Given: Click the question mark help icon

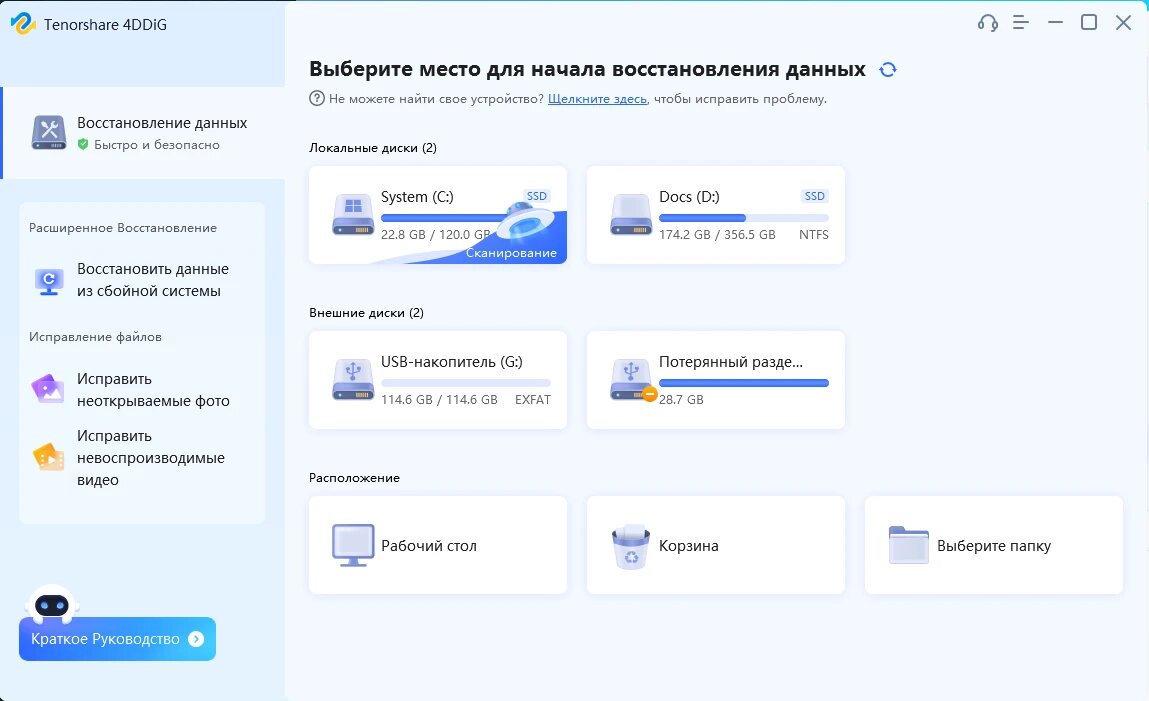Looking at the screenshot, I should pos(317,98).
